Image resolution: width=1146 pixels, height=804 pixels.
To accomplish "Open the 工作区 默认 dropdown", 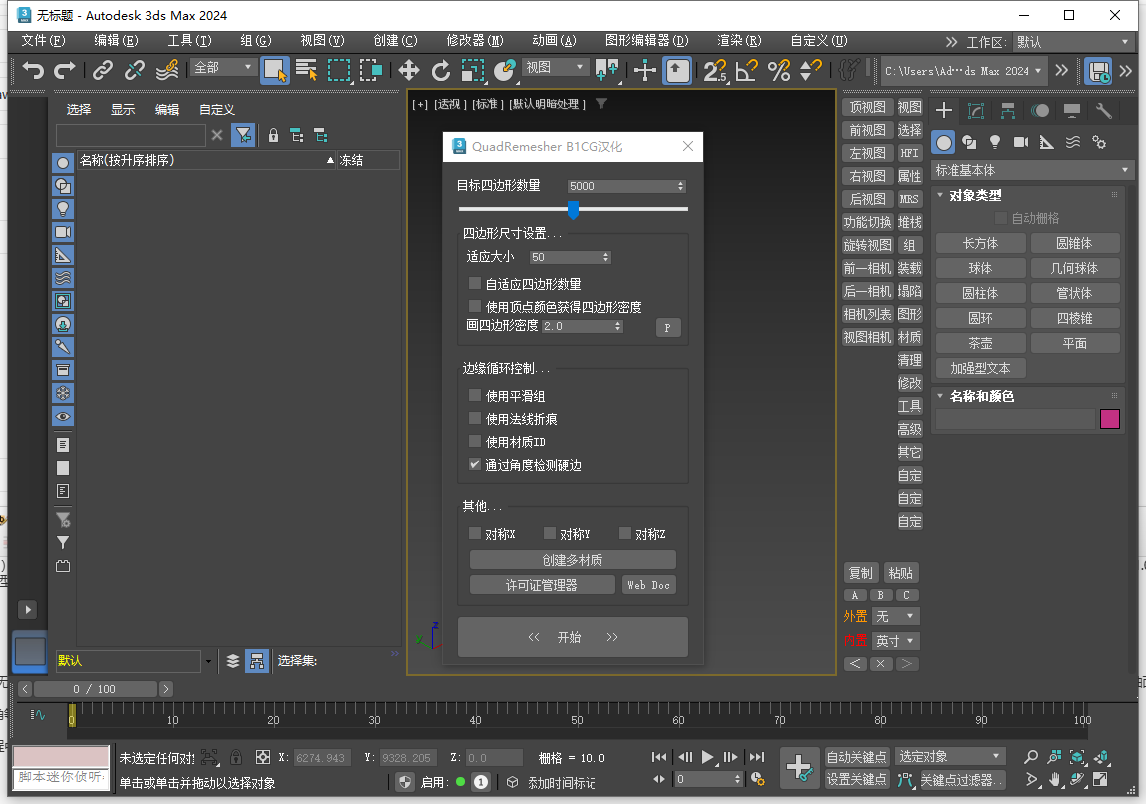I will point(1073,42).
